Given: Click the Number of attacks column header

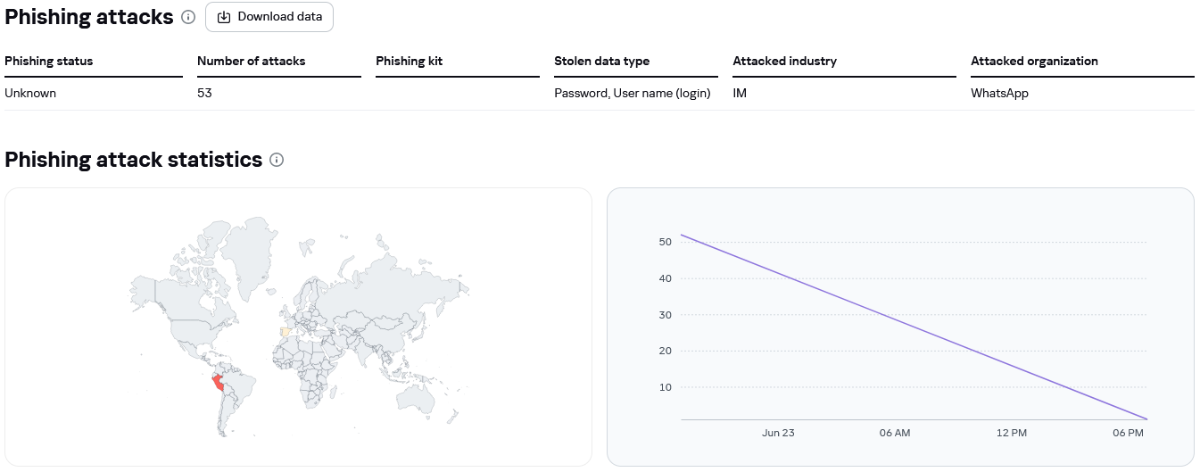Looking at the screenshot, I should 251,61.
